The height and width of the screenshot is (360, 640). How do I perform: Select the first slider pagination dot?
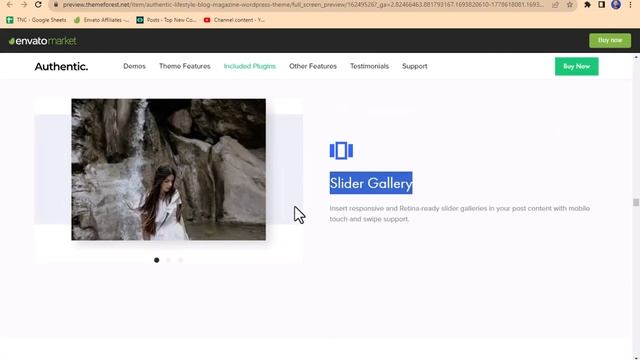point(157,260)
